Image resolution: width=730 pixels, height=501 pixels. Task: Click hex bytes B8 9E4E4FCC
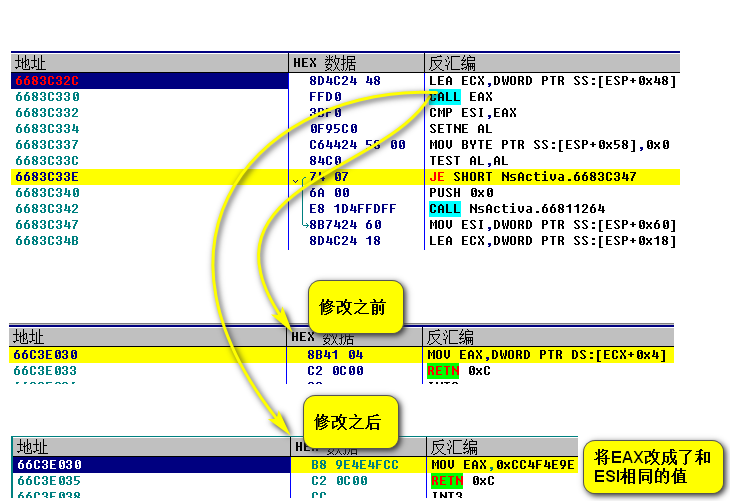click(x=355, y=465)
